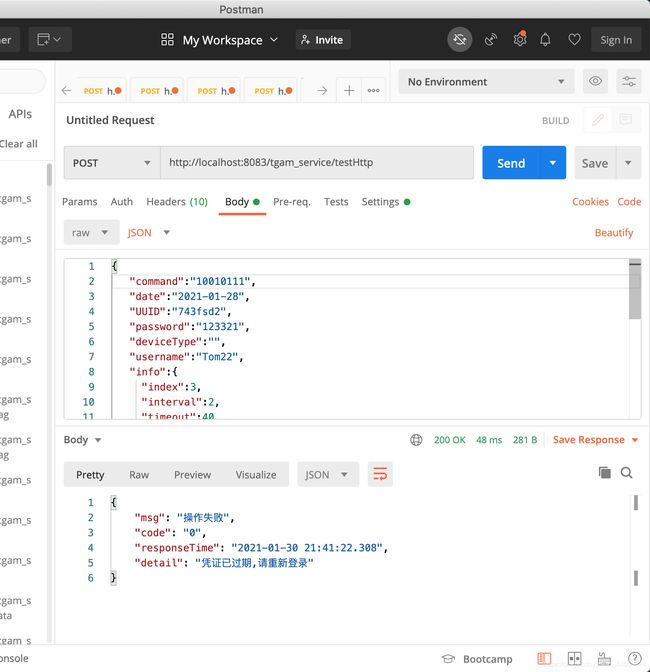This screenshot has height=672, width=650.
Task: Expand the Send button dropdown arrow
Action: pyautogui.click(x=553, y=163)
